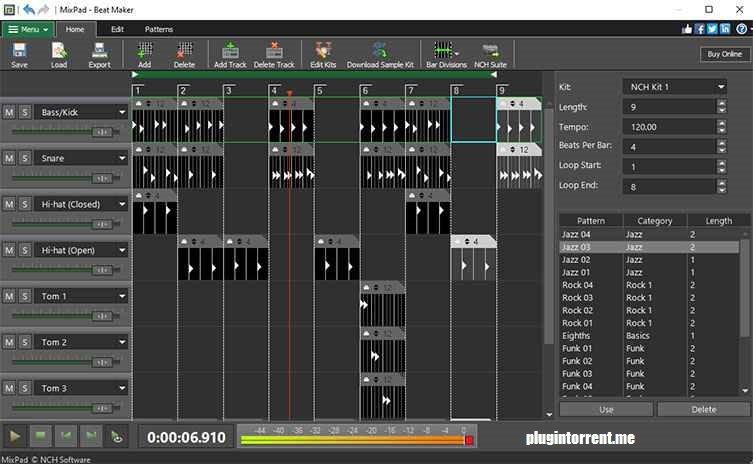
Task: Solo the Bass/Kick track
Action: (25, 112)
